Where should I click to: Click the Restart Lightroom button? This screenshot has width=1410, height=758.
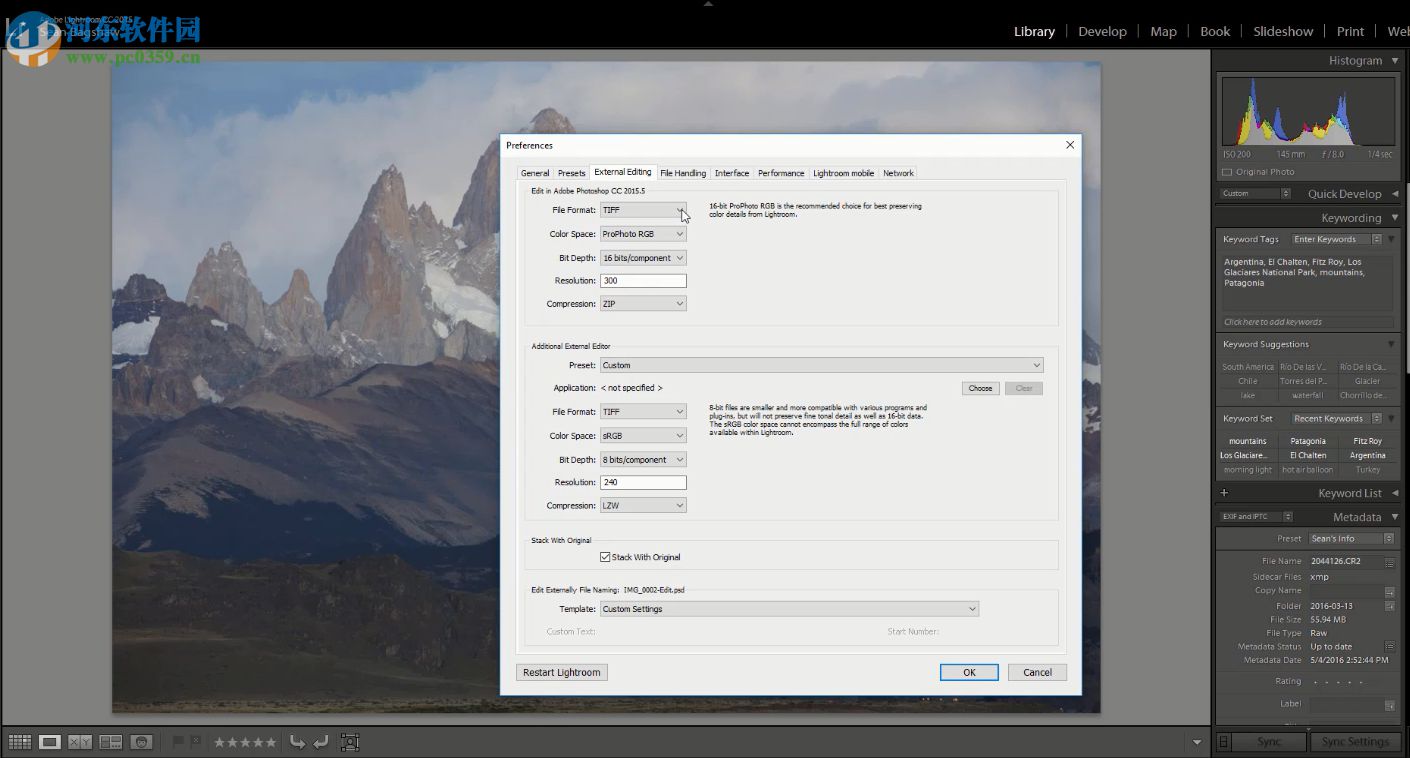click(561, 672)
